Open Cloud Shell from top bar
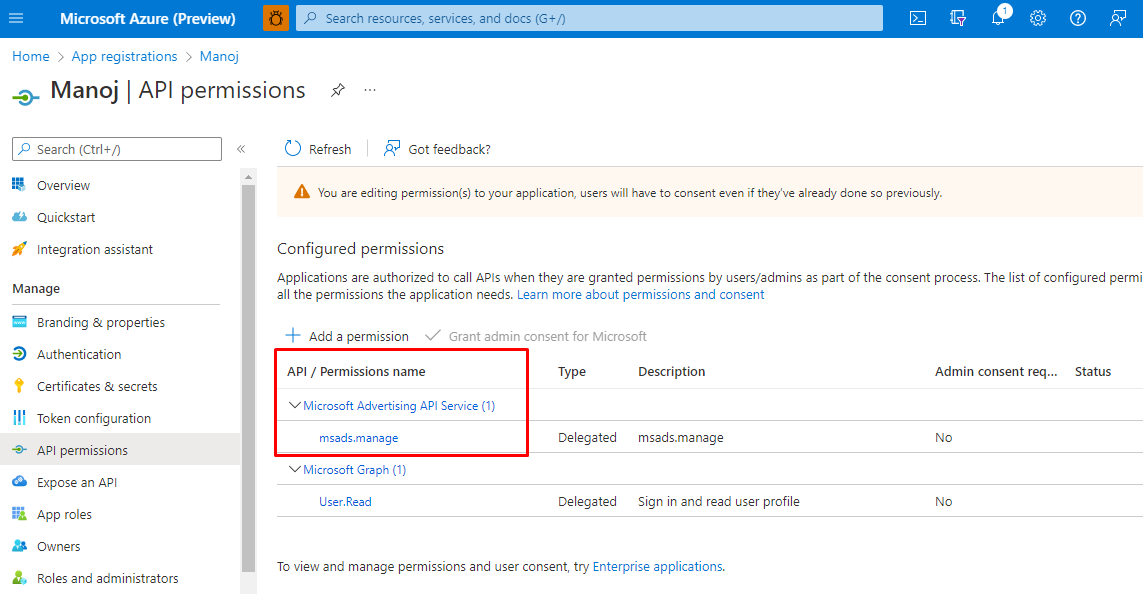The width and height of the screenshot is (1143, 594). [x=918, y=18]
